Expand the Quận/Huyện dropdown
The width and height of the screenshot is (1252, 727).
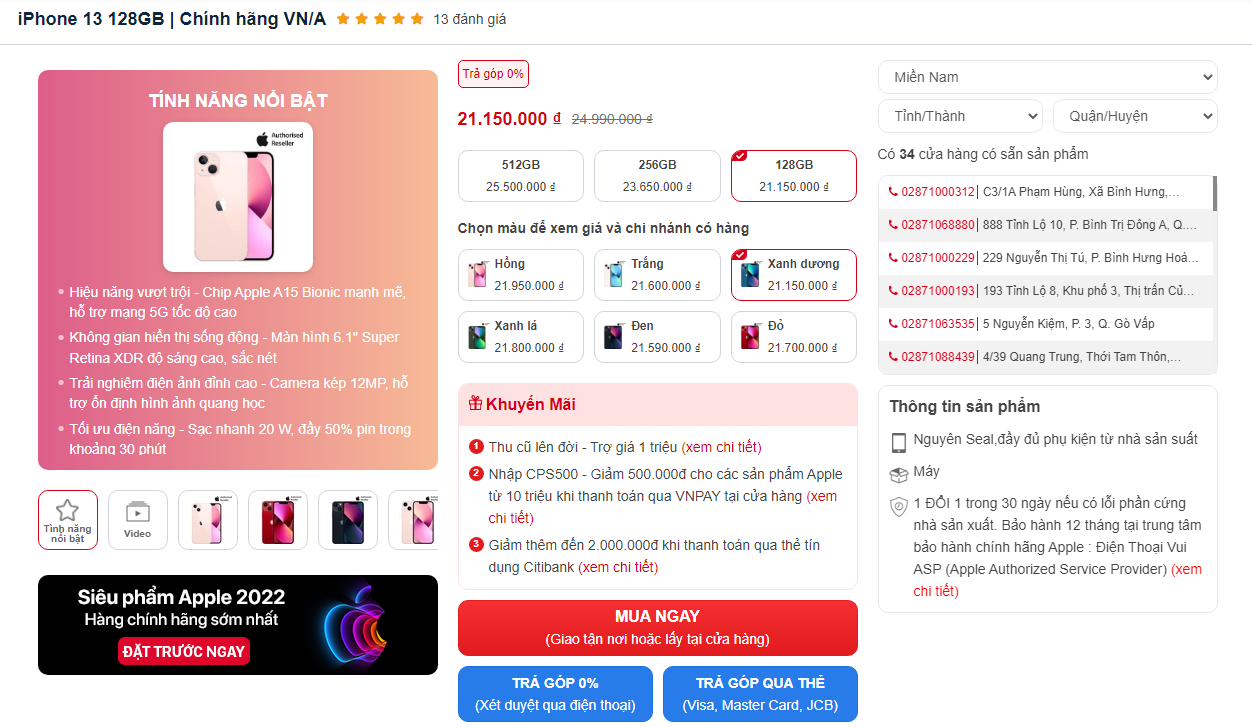(1135, 116)
